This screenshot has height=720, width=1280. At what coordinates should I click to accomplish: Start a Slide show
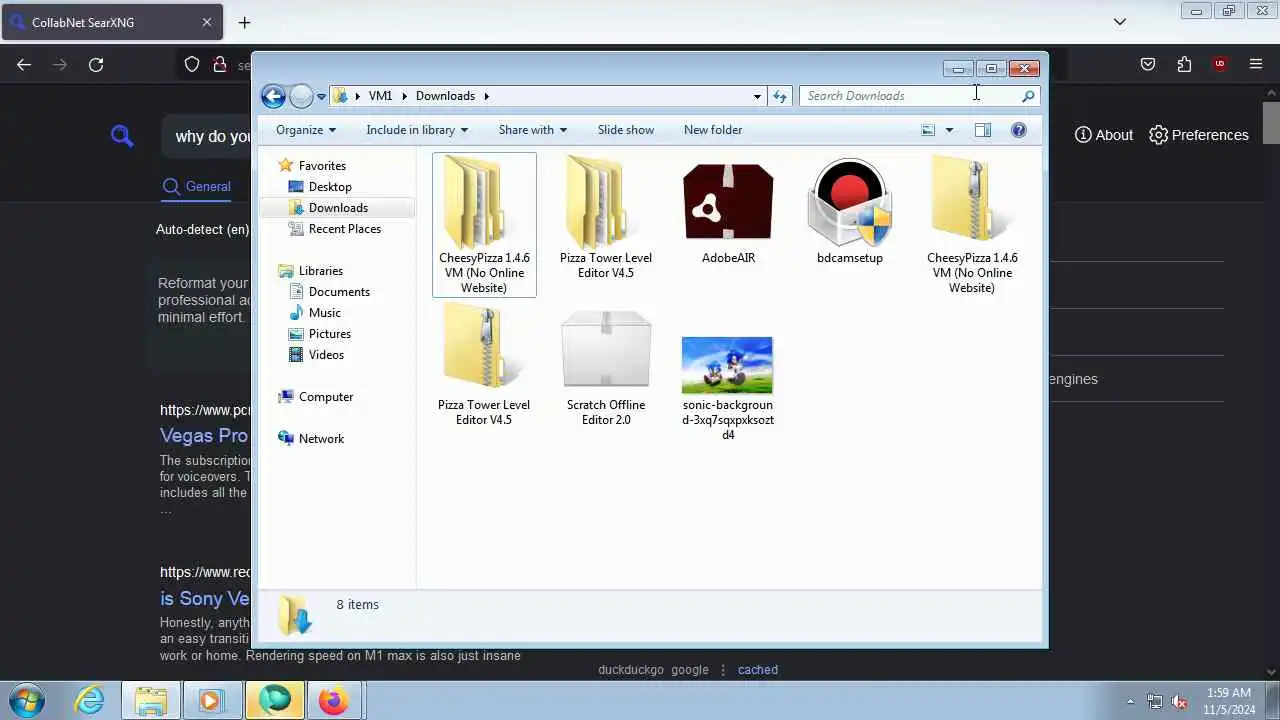626,130
